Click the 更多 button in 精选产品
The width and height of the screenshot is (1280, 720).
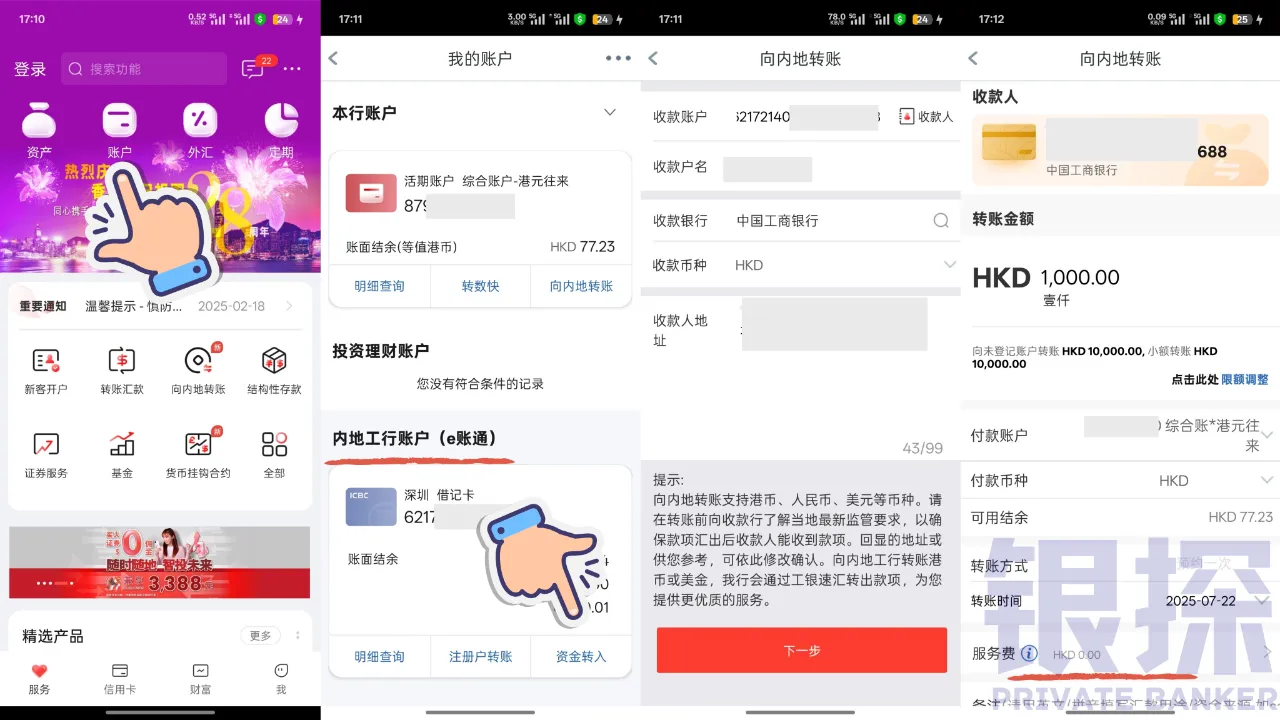pos(260,636)
